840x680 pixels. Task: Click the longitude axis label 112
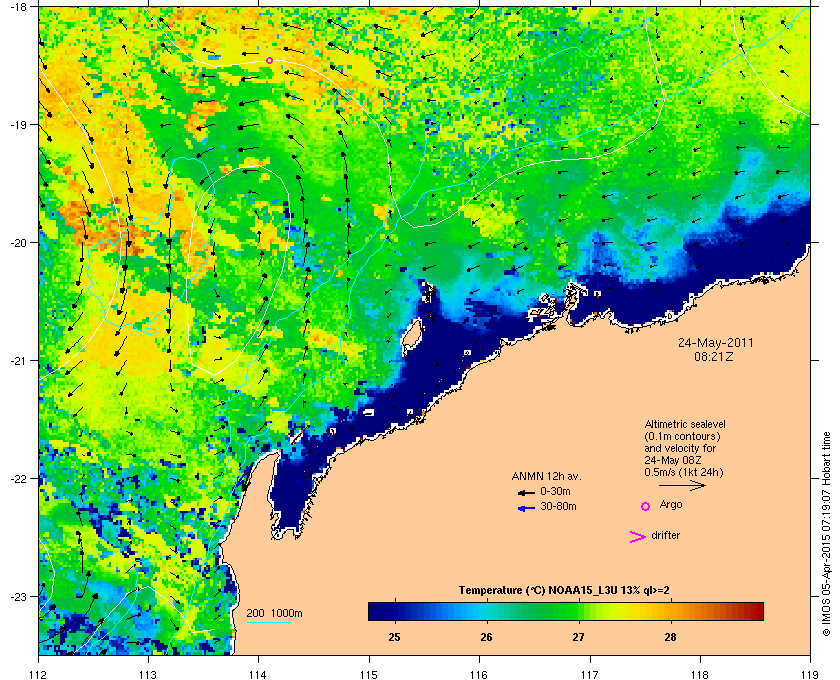point(39,674)
